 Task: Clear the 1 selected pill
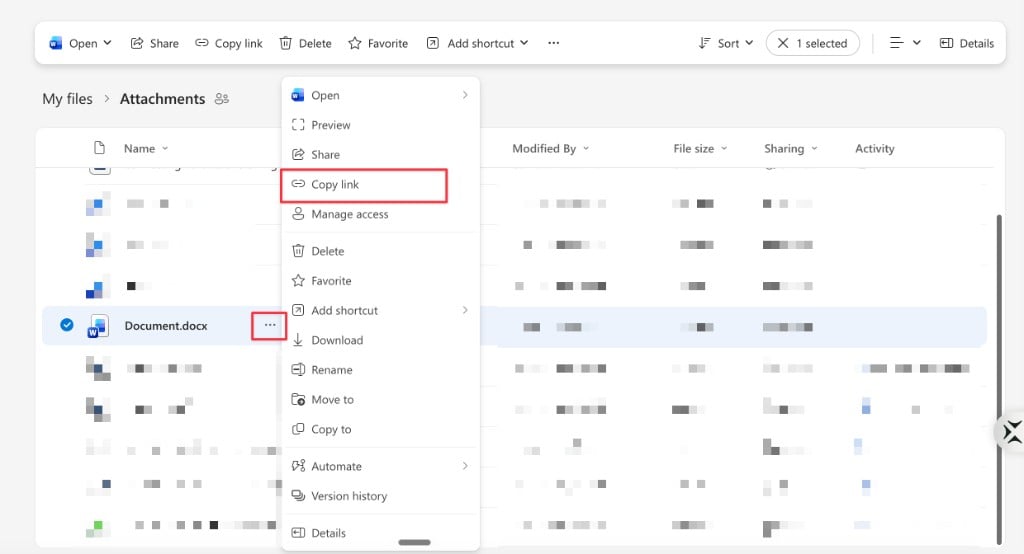[812, 43]
